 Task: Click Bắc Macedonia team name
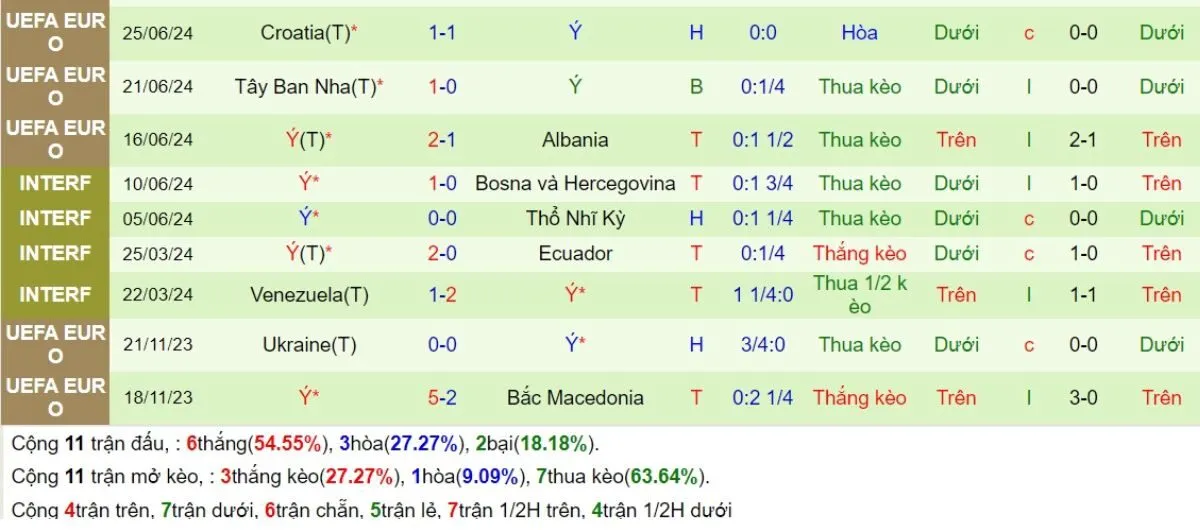(x=575, y=398)
